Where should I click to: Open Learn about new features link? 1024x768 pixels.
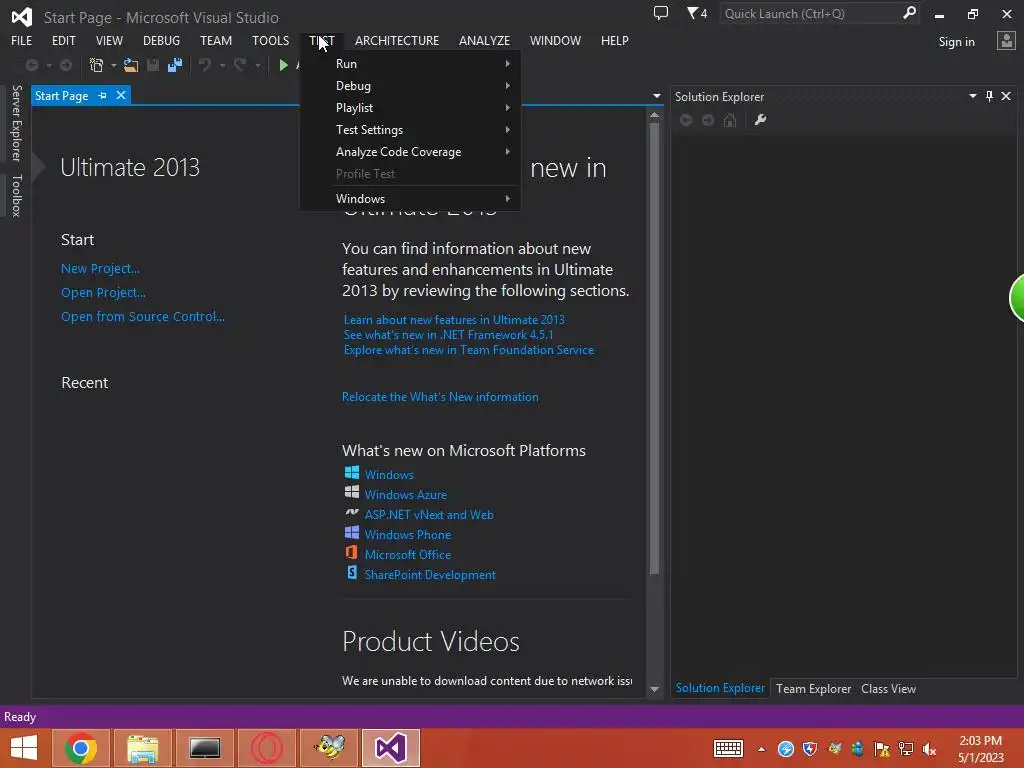(454, 319)
